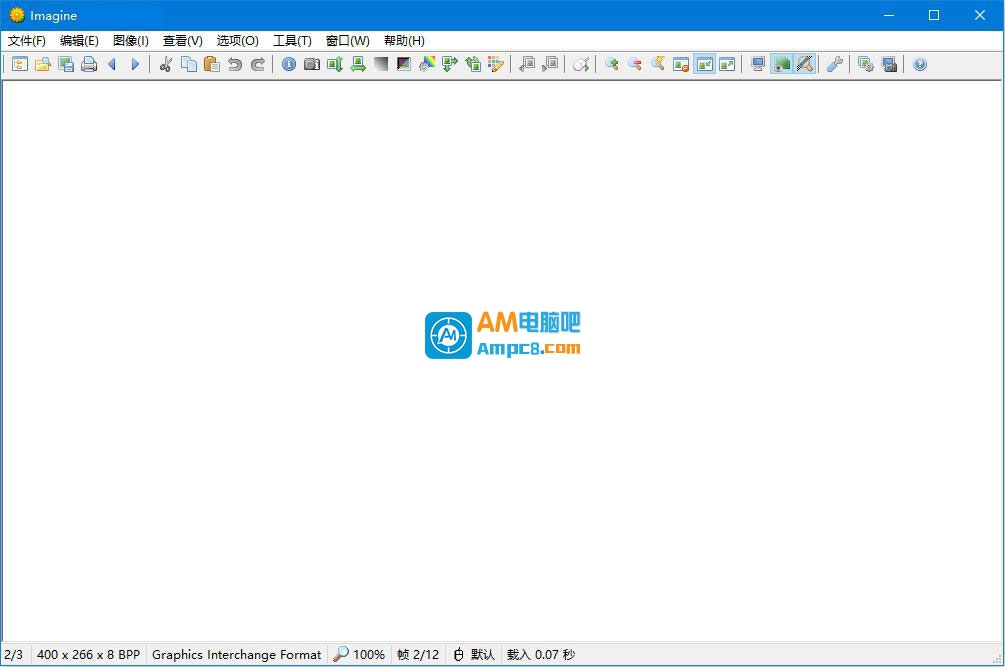Flip the image vertically icon
This screenshot has width=1005, height=667.
pyautogui.click(x=335, y=64)
